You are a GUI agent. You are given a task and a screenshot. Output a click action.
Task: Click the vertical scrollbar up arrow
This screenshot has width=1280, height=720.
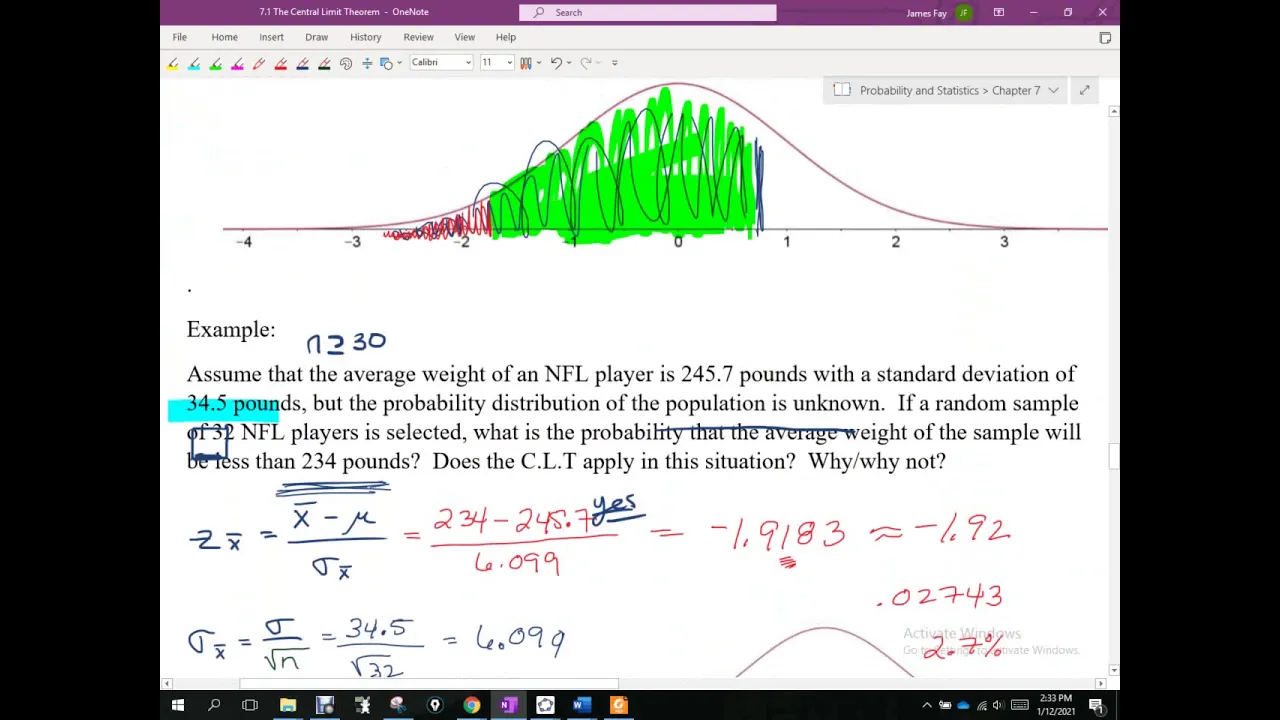1114,111
